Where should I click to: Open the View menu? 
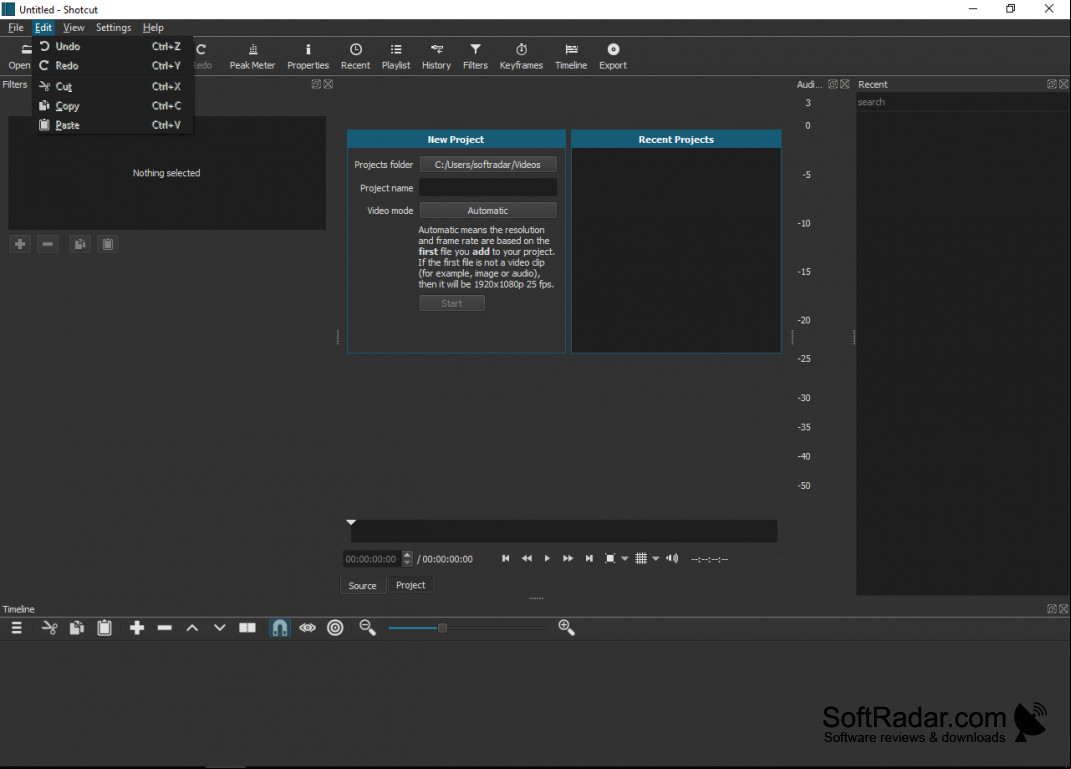74,27
